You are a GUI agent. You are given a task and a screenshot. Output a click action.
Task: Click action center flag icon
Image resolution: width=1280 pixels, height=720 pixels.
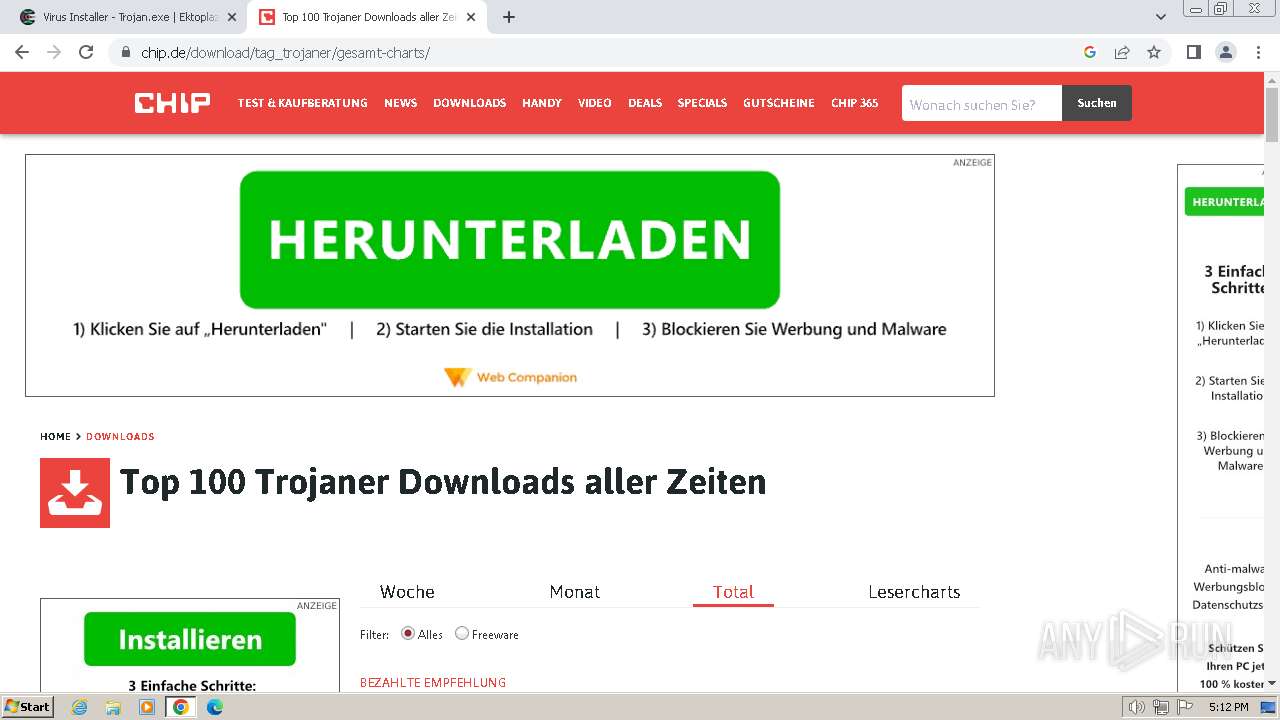(x=1185, y=707)
